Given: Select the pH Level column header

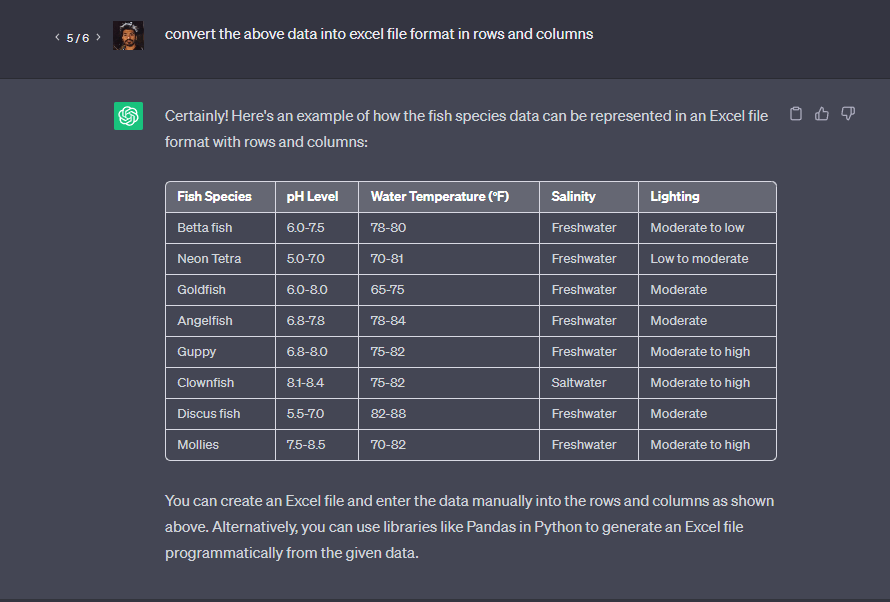Looking at the screenshot, I should (x=317, y=197).
